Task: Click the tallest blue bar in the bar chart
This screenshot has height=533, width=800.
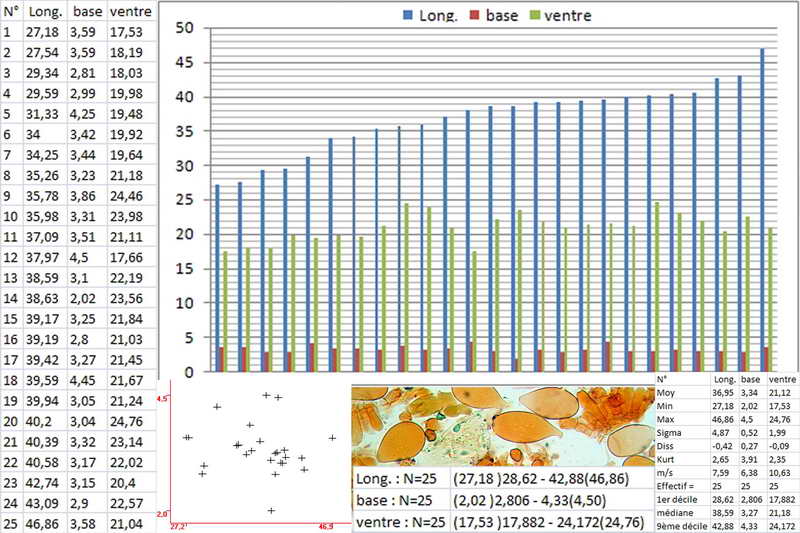Action: [763, 210]
